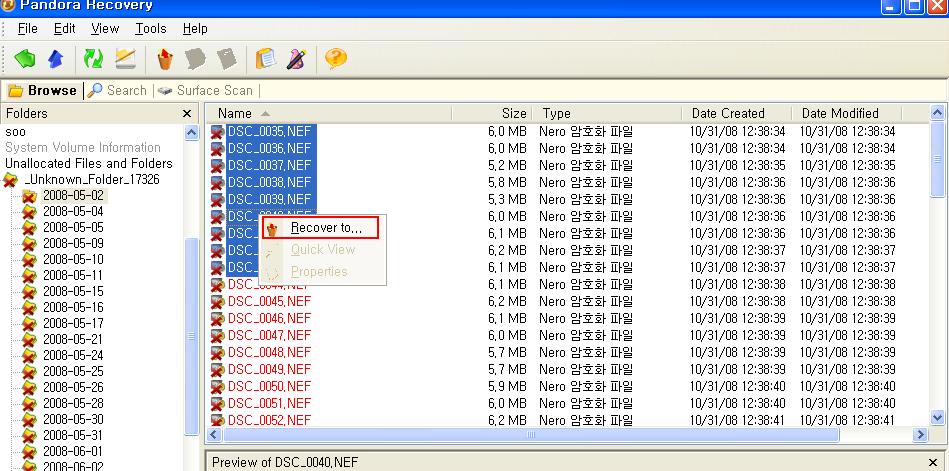Click deleted folder icon beside 2008-05-10
The width and height of the screenshot is (949, 471).
click(x=29, y=260)
